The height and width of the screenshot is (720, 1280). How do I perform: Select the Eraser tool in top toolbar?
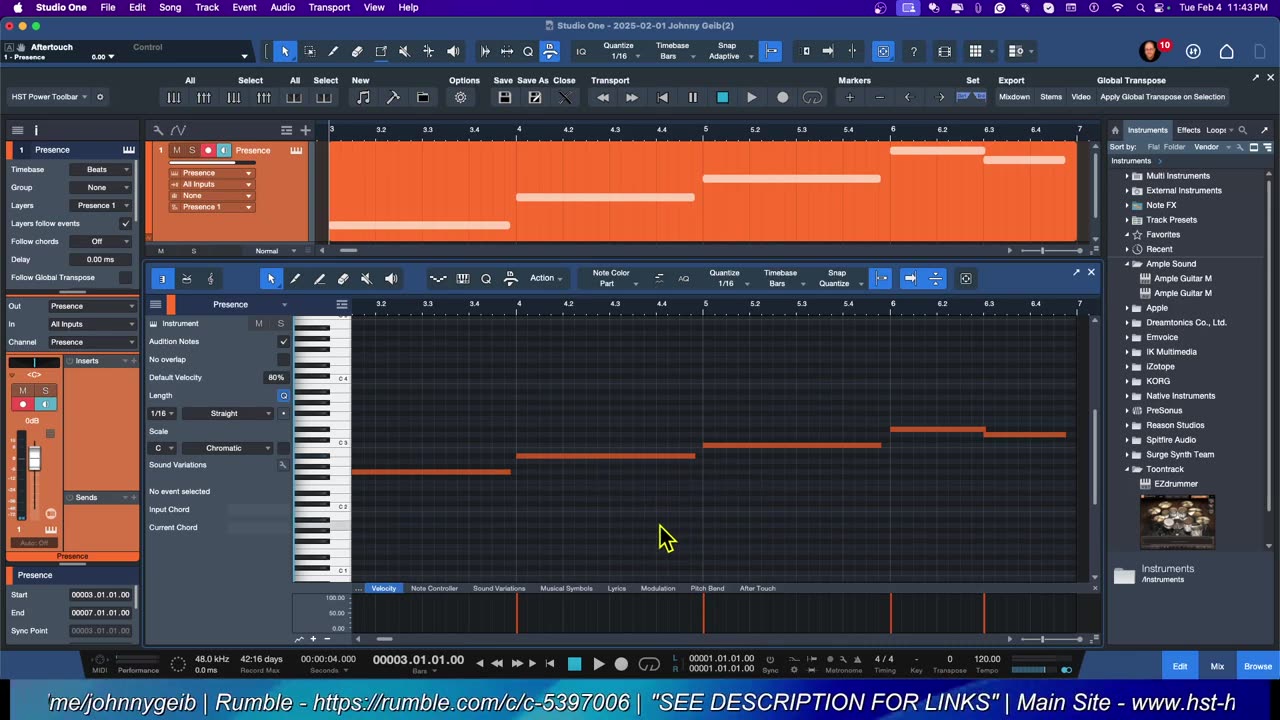click(357, 51)
